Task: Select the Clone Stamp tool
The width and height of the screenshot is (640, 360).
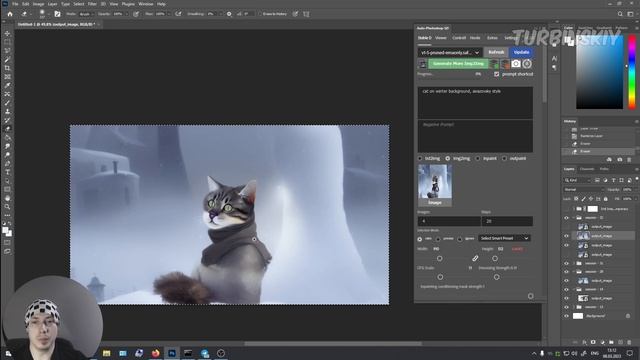Action: tap(7, 111)
